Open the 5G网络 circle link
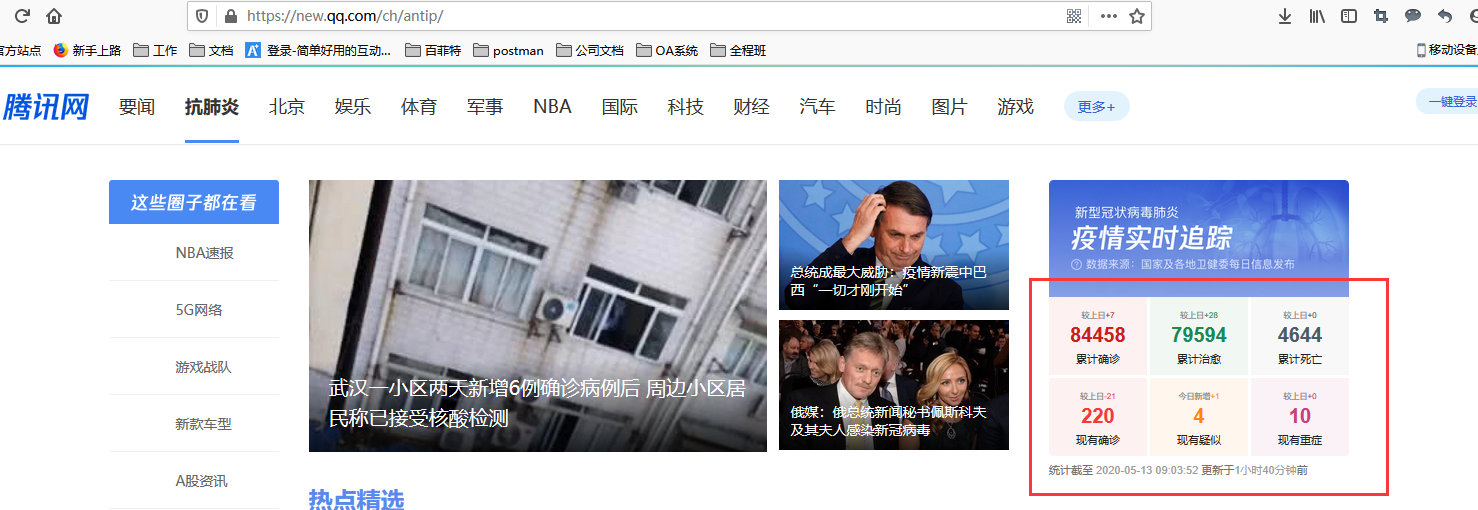This screenshot has height=510, width=1478. pos(199,310)
